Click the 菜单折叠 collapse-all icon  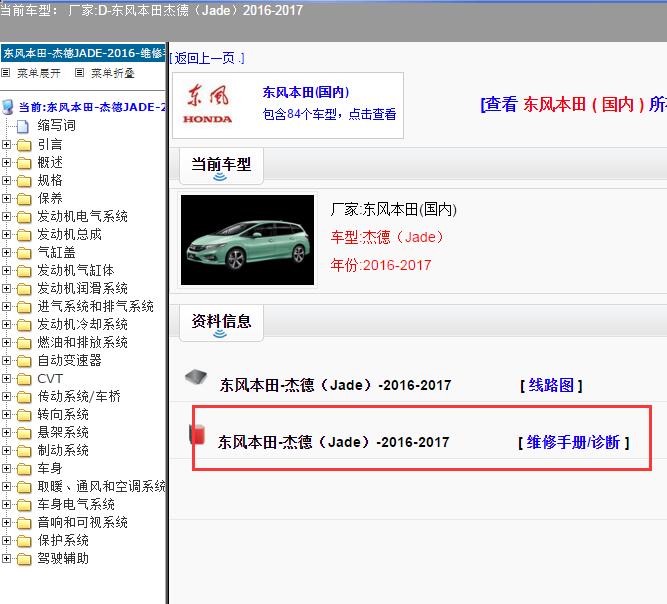pyautogui.click(x=79, y=73)
